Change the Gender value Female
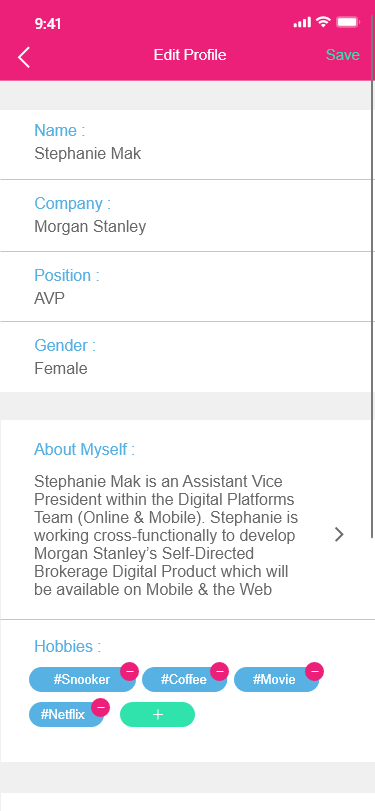The image size is (375, 811). click(x=187, y=357)
